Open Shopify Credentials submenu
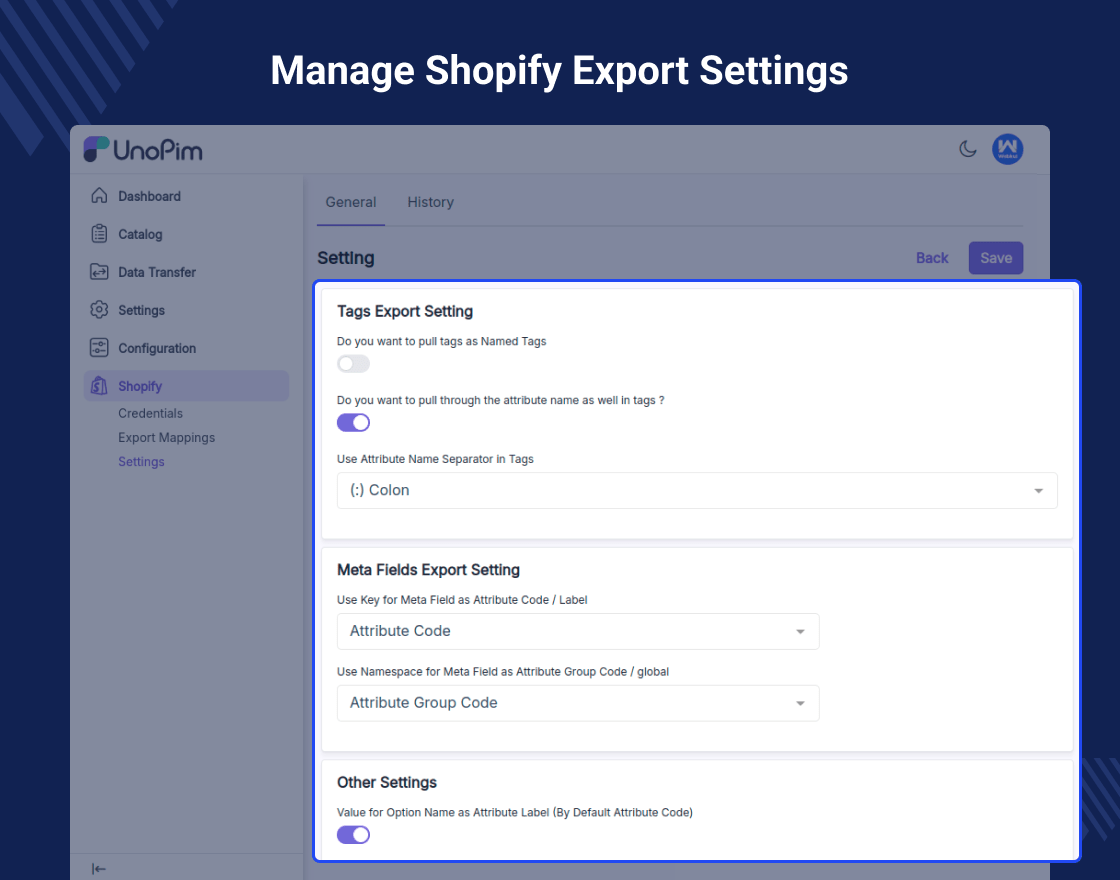The width and height of the screenshot is (1120, 880). pos(150,413)
